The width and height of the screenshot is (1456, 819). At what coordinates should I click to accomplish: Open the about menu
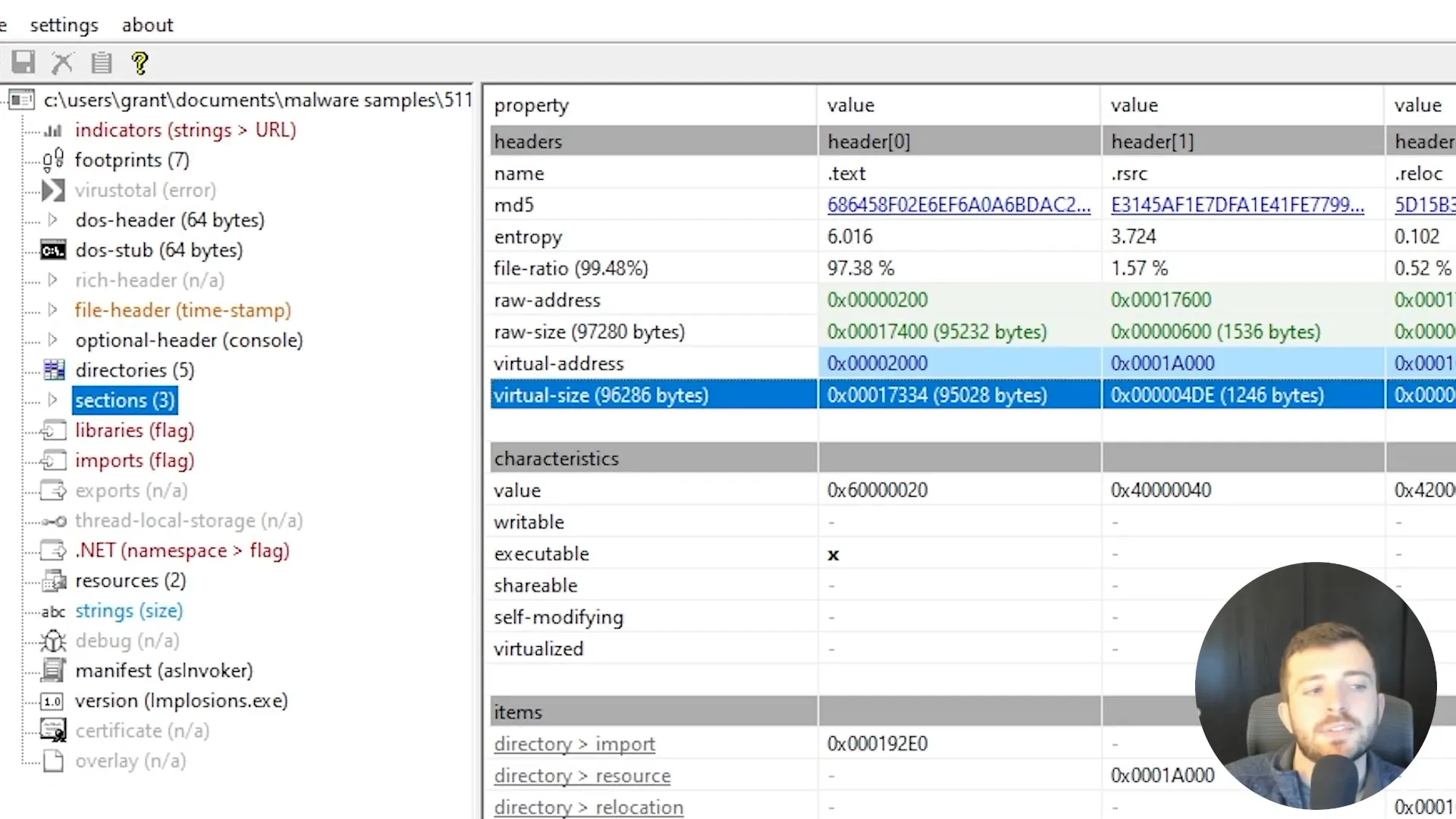coord(147,25)
